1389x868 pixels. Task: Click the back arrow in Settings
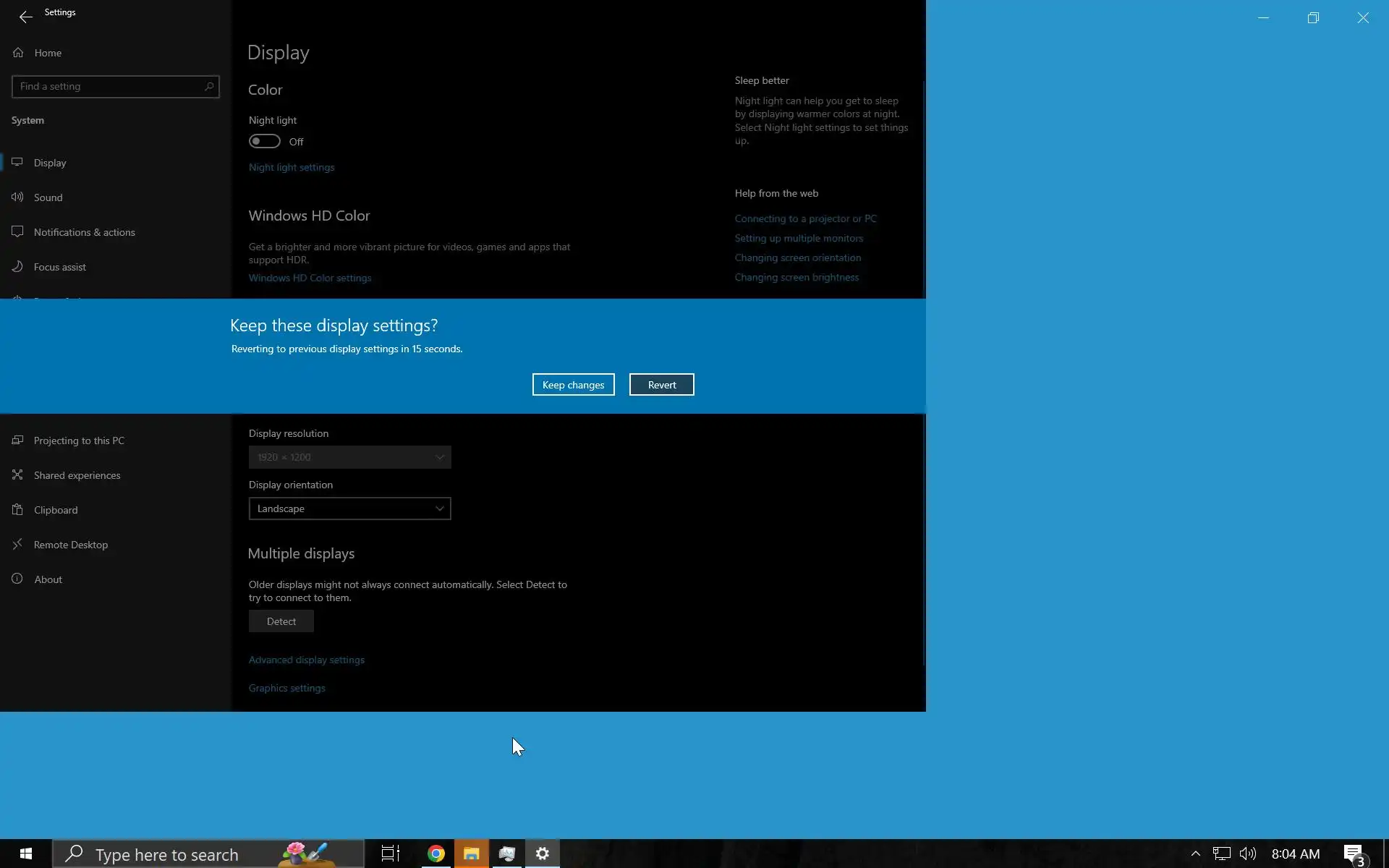[25, 17]
